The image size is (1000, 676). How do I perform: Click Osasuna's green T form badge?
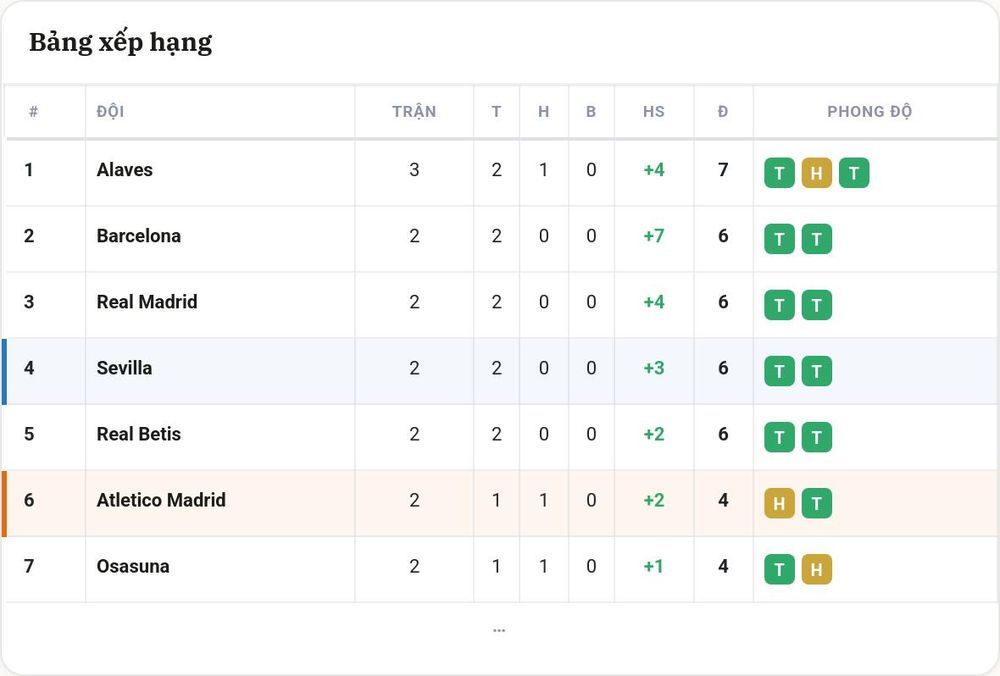click(779, 569)
